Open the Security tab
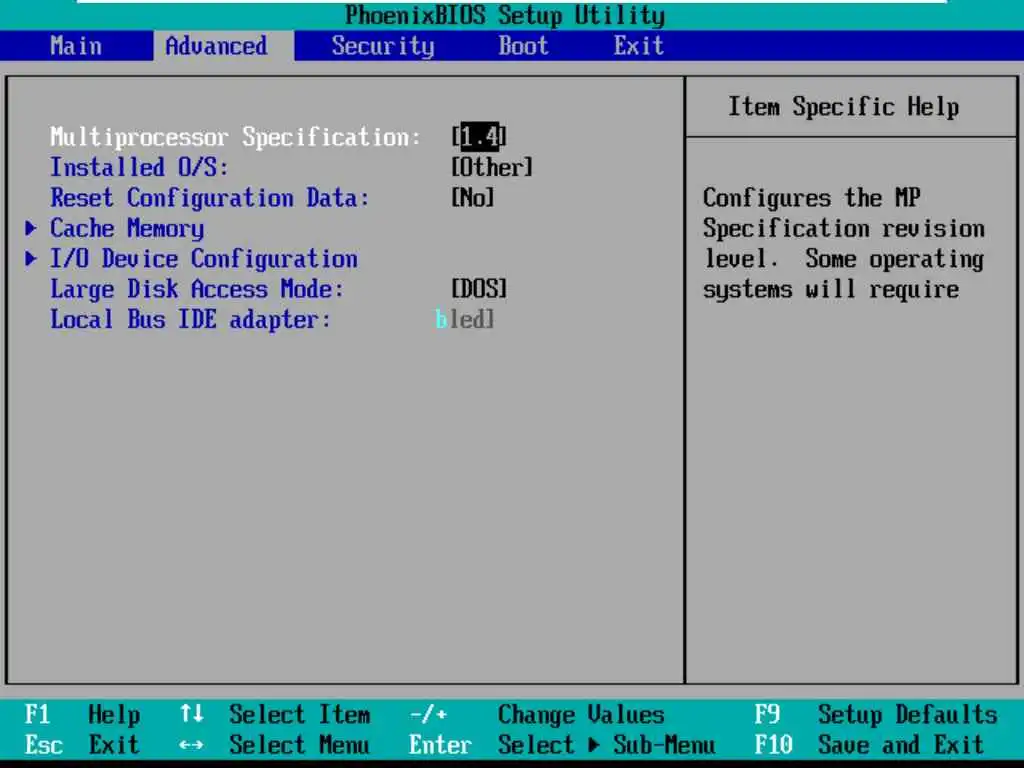 [383, 46]
